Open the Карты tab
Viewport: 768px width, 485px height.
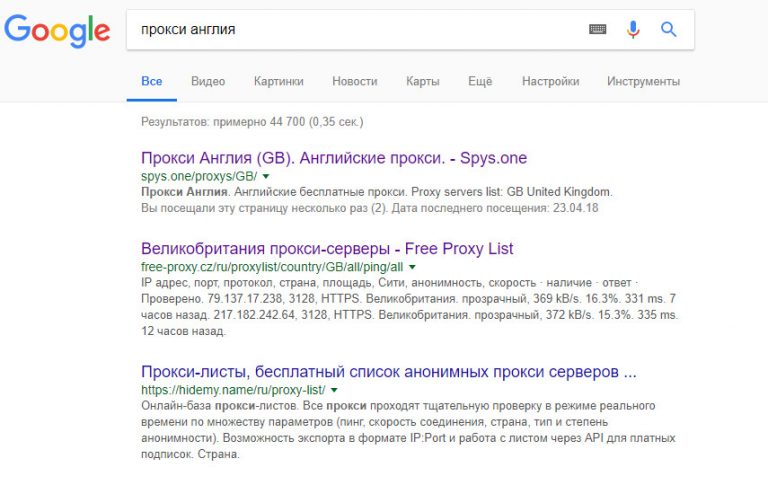(x=423, y=81)
